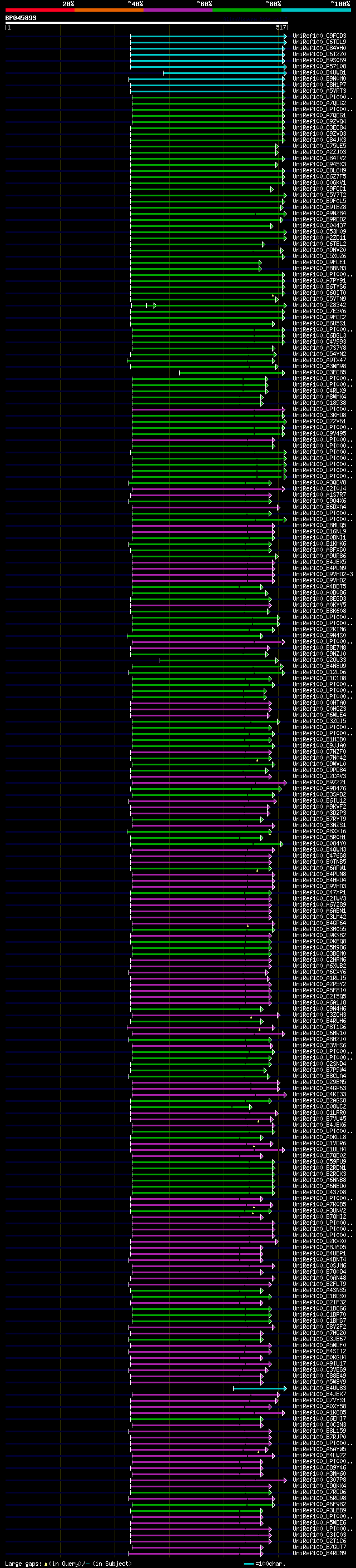Open hit UniRef100_Q9ZVQ4

pos(319,121)
